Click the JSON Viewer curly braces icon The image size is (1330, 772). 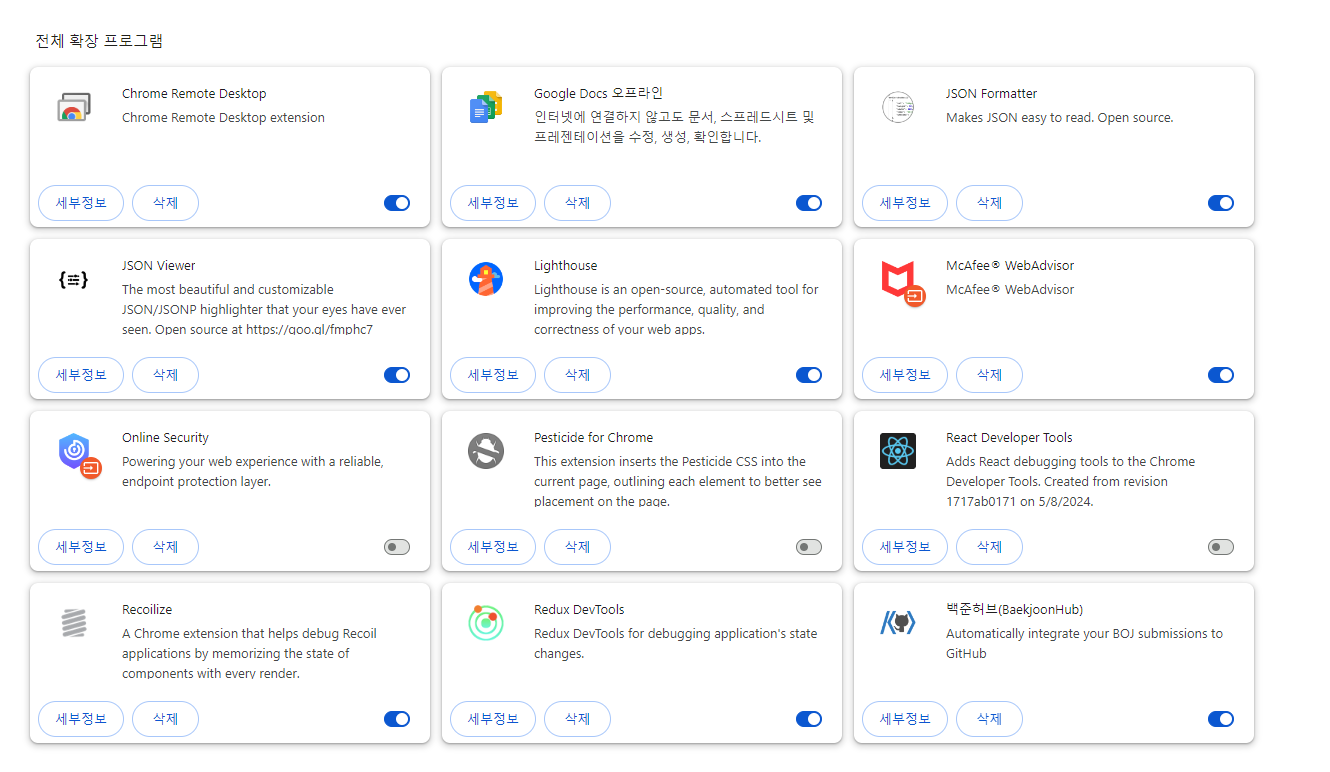pyautogui.click(x=74, y=280)
